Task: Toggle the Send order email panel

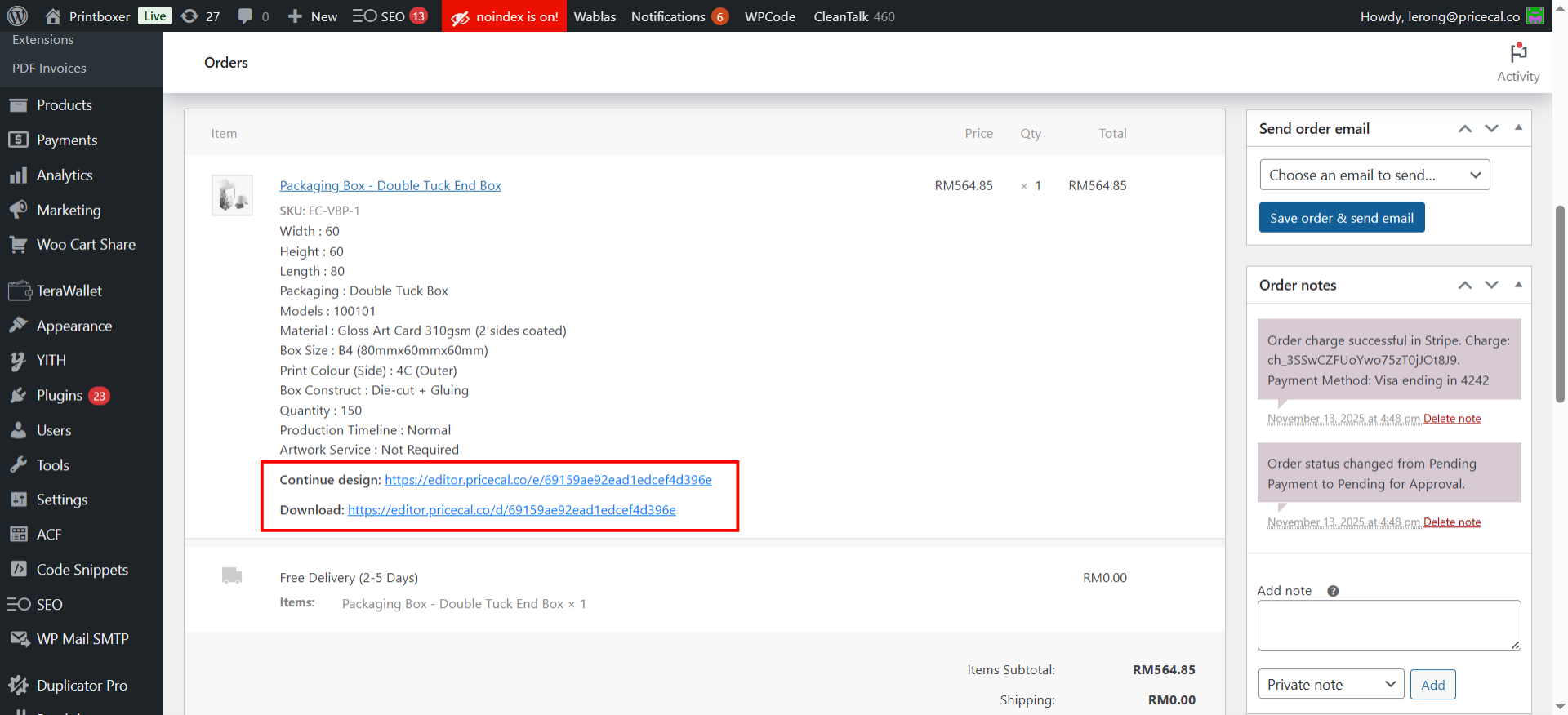Action: (1518, 128)
